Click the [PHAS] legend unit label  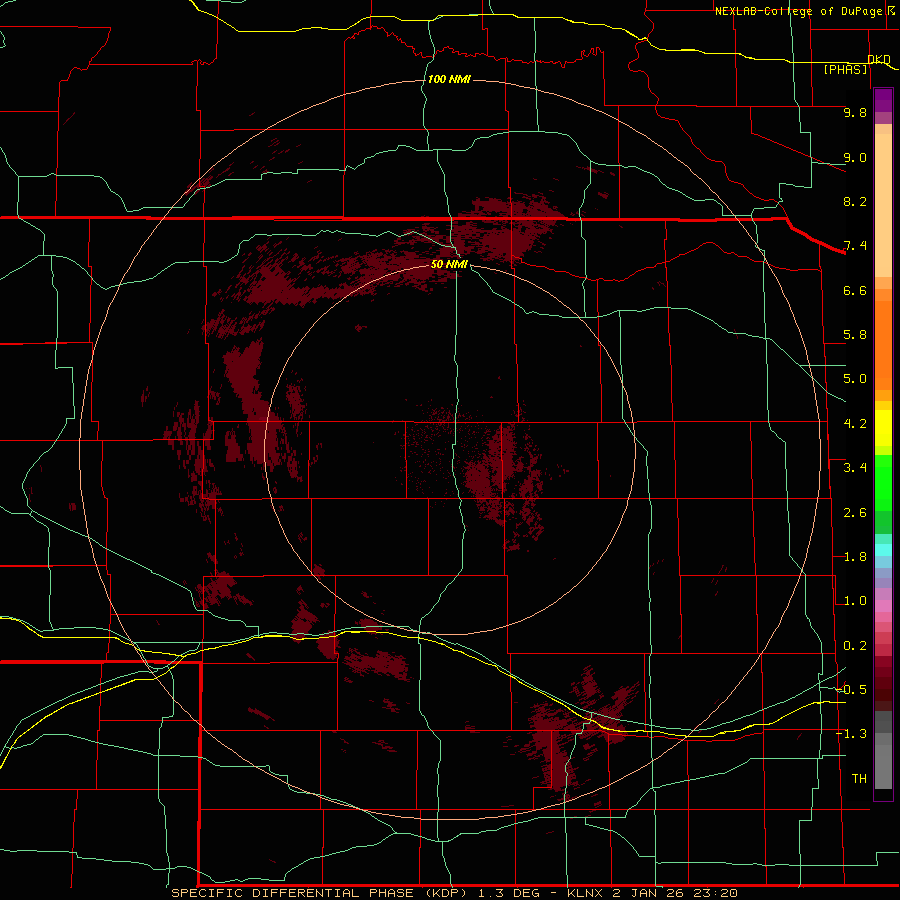(845, 69)
